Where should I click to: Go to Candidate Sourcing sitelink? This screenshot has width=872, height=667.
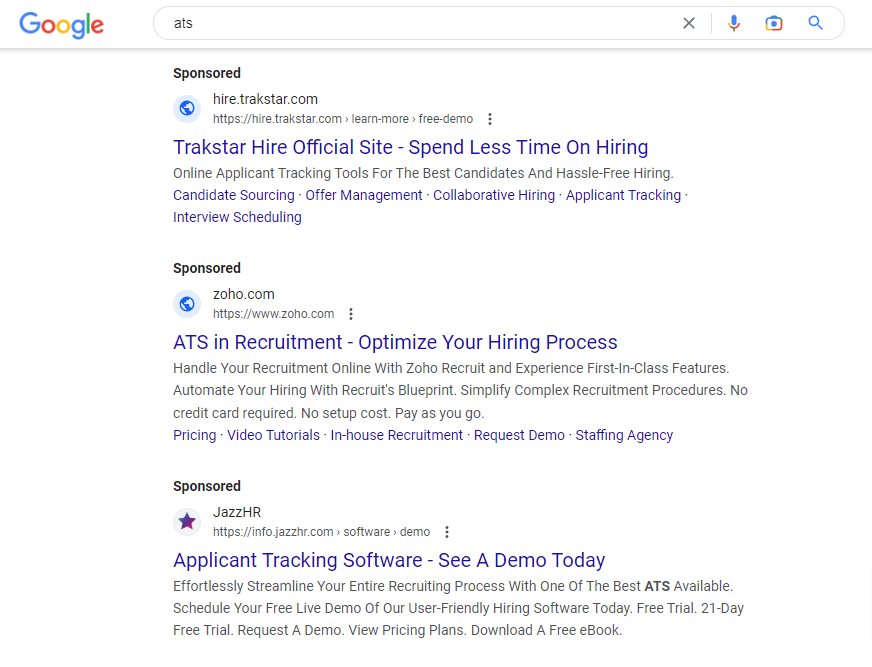tap(234, 195)
